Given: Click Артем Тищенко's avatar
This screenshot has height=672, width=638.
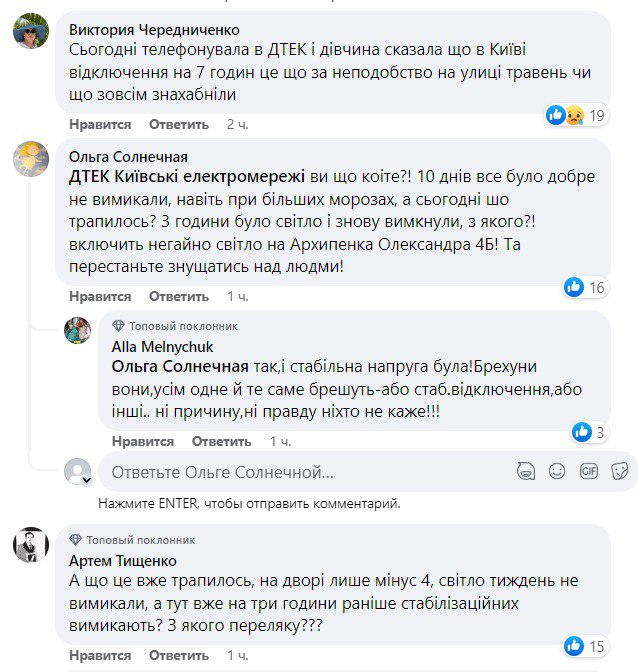Looking at the screenshot, I should [29, 545].
